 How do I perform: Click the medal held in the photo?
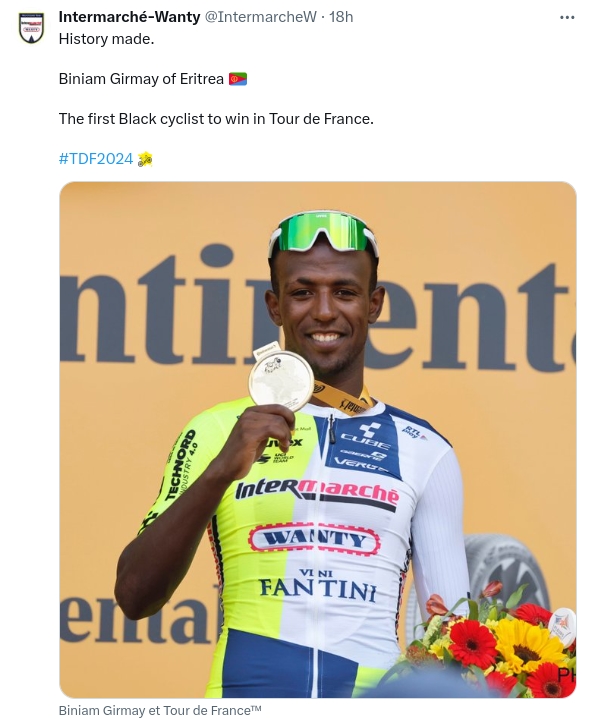coord(281,381)
